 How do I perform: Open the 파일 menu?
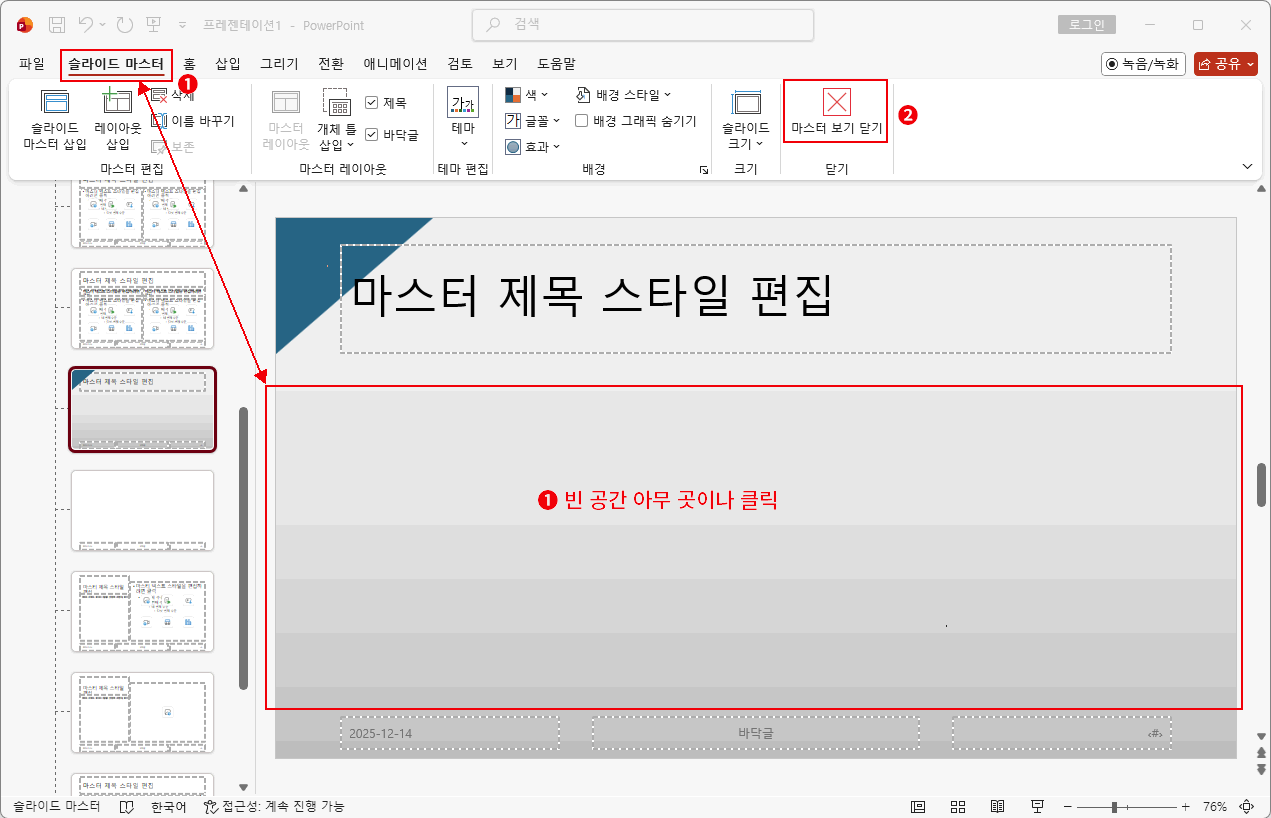(x=30, y=63)
